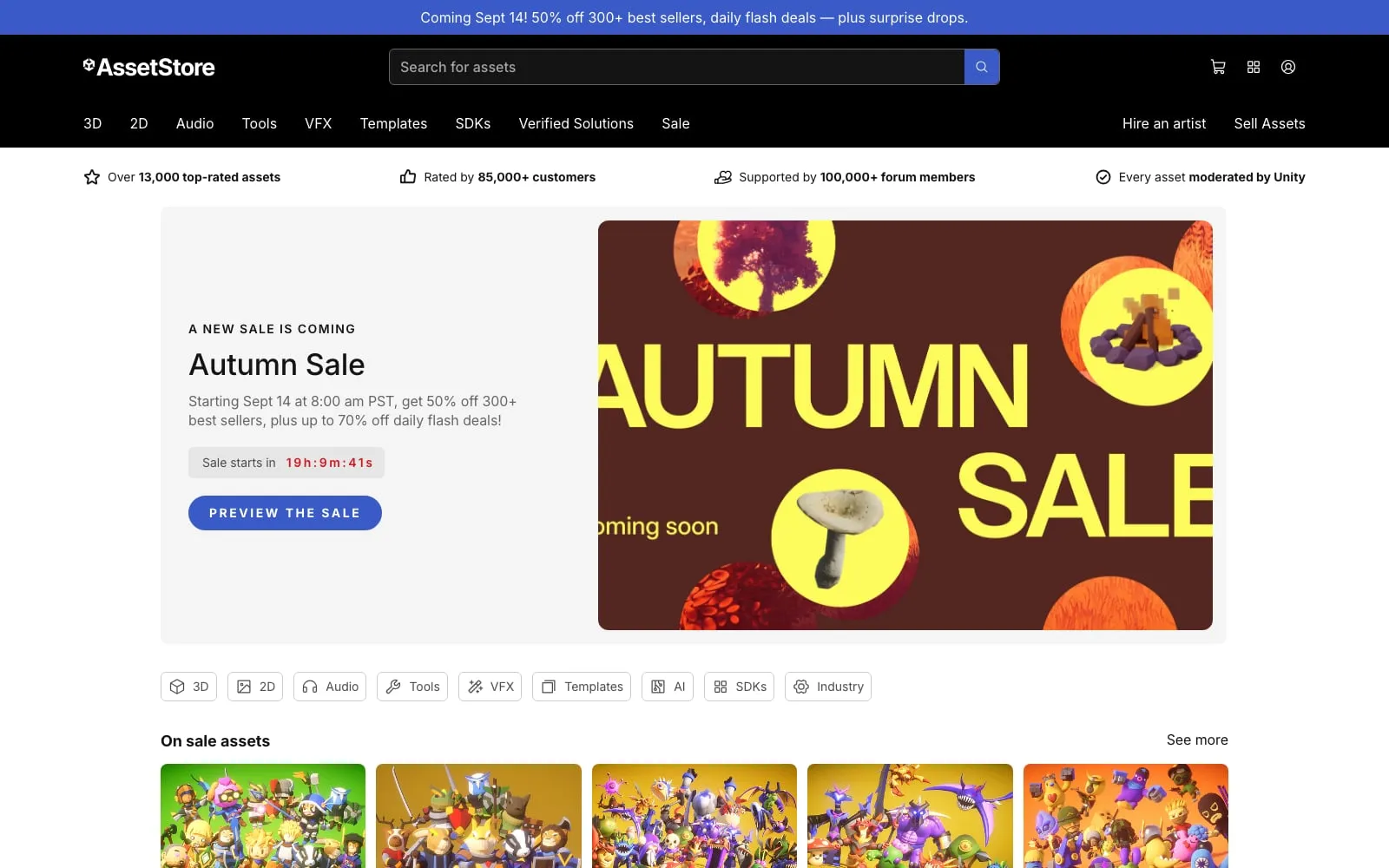
Task: Open the Tools navigation menu
Action: coord(260,123)
